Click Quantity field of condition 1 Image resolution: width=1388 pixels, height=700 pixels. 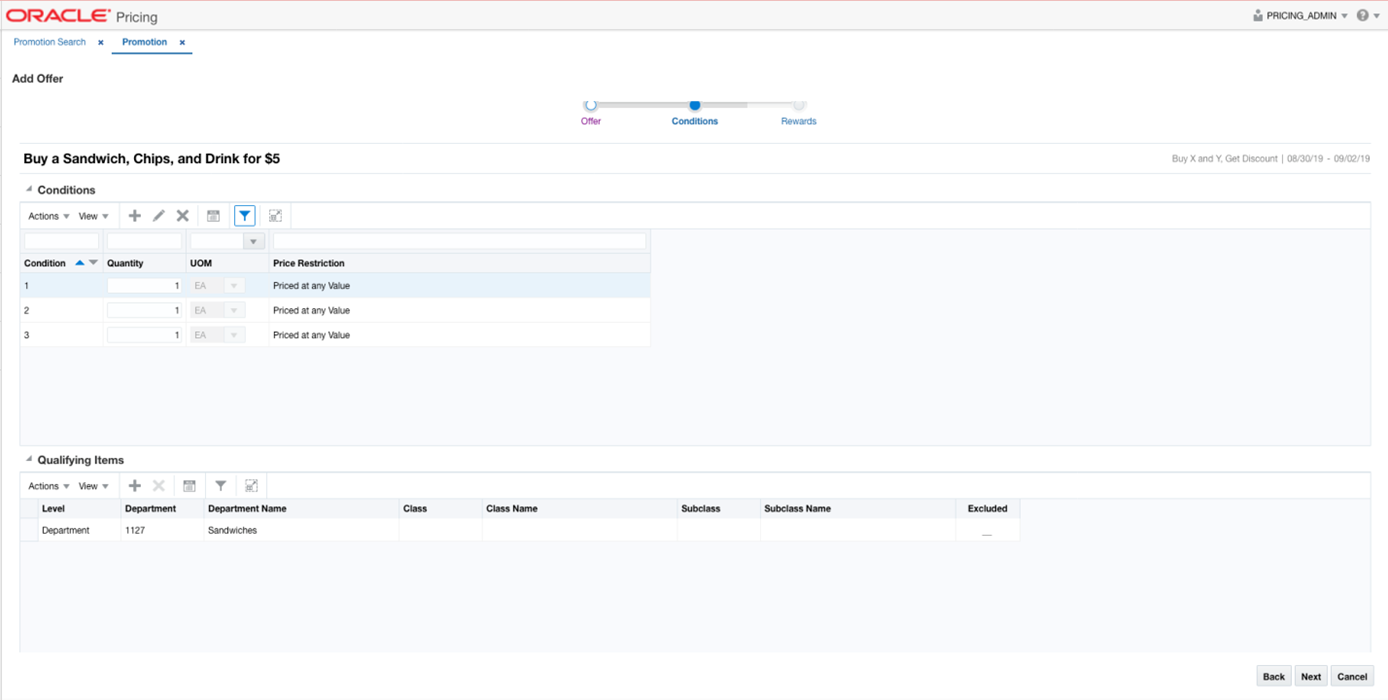click(144, 286)
